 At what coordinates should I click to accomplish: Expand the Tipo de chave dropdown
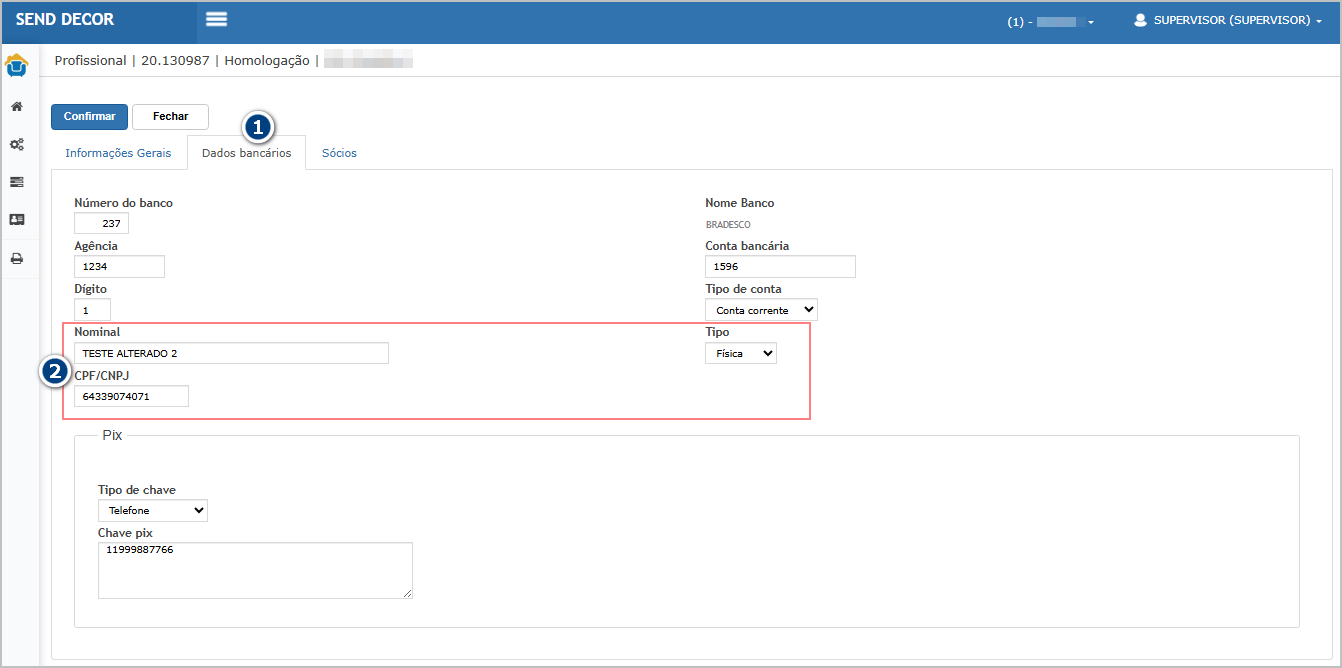[152, 510]
